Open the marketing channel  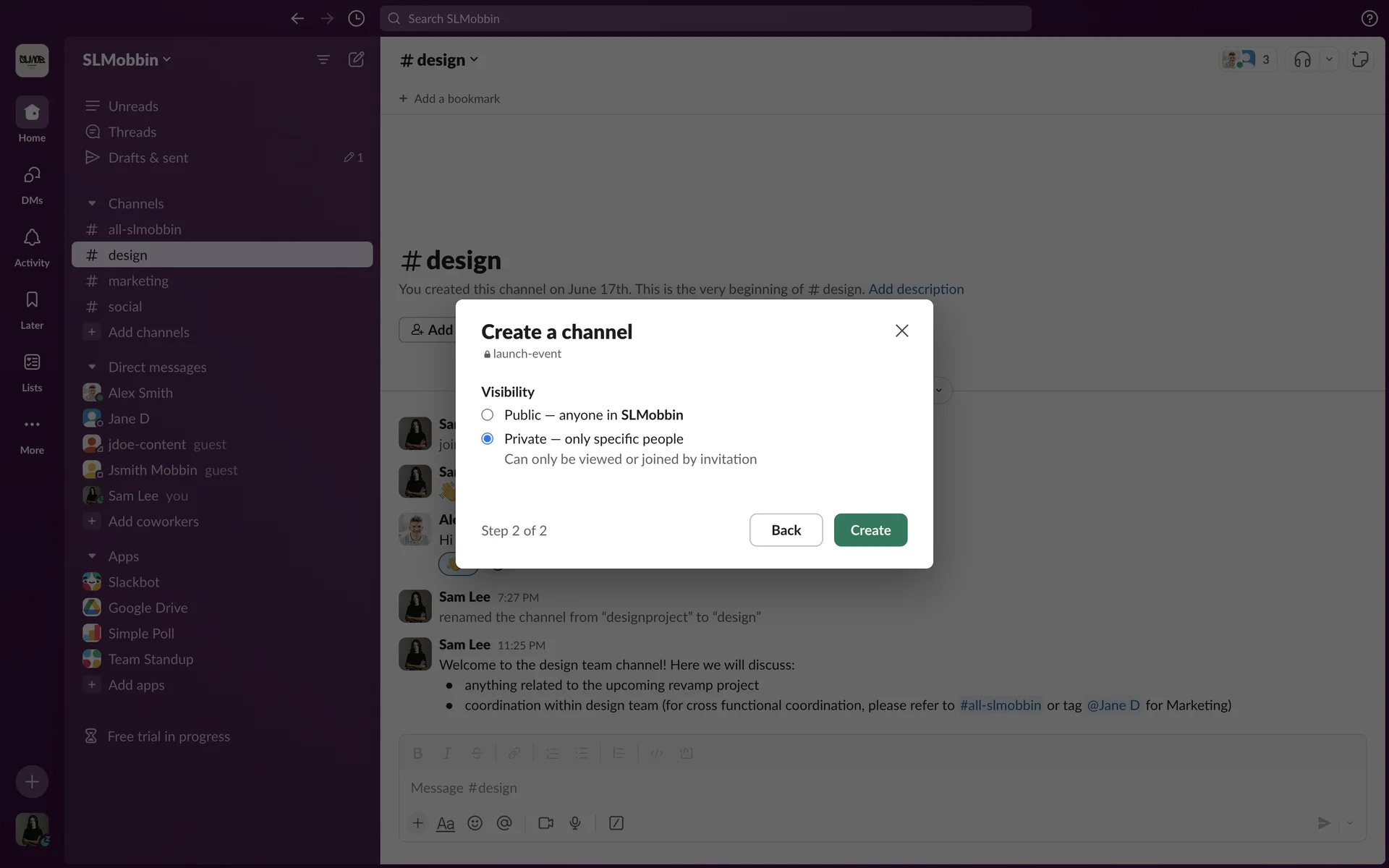pyautogui.click(x=138, y=281)
